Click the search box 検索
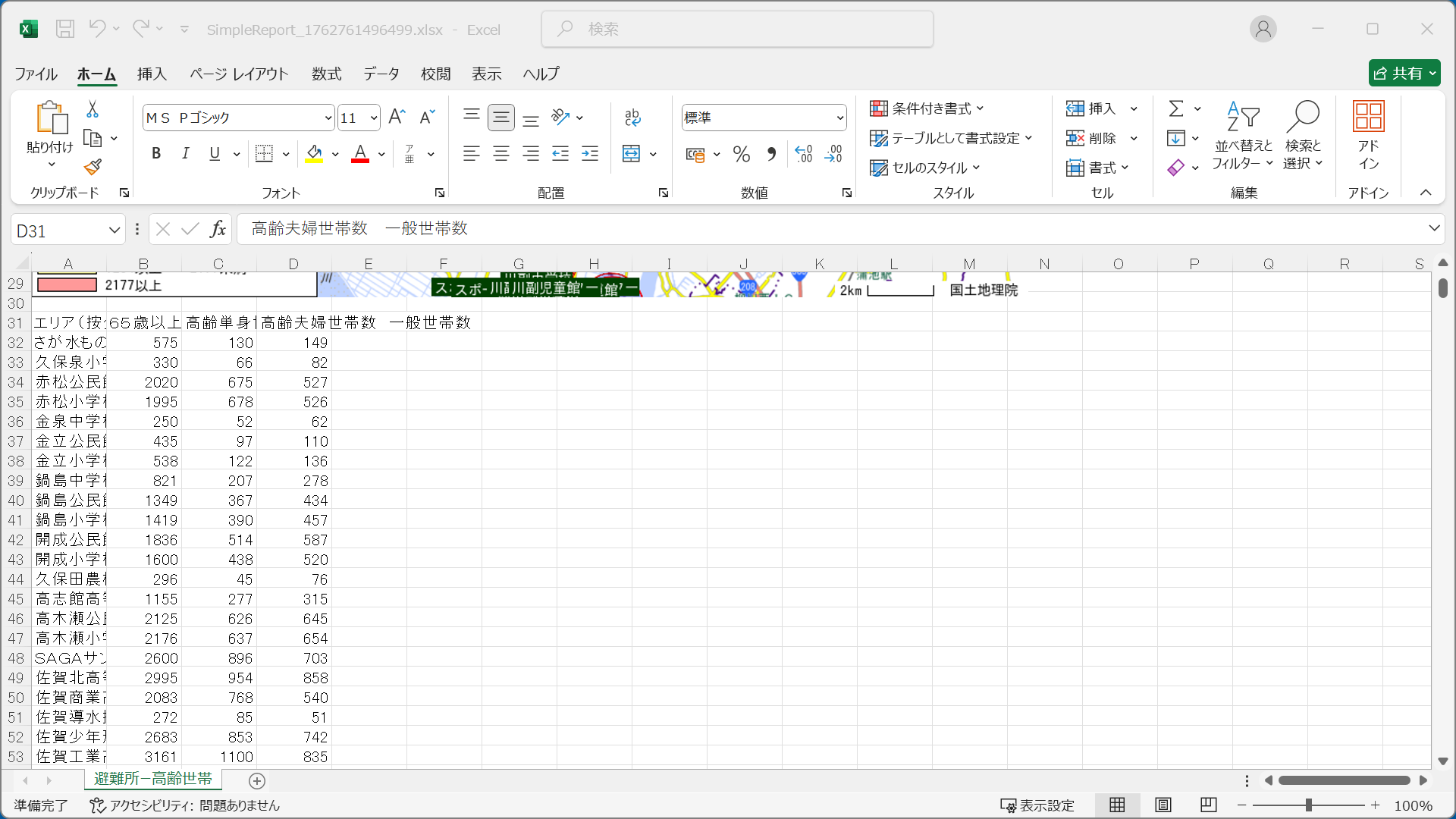Image resolution: width=1456 pixels, height=819 pixels. [x=737, y=29]
